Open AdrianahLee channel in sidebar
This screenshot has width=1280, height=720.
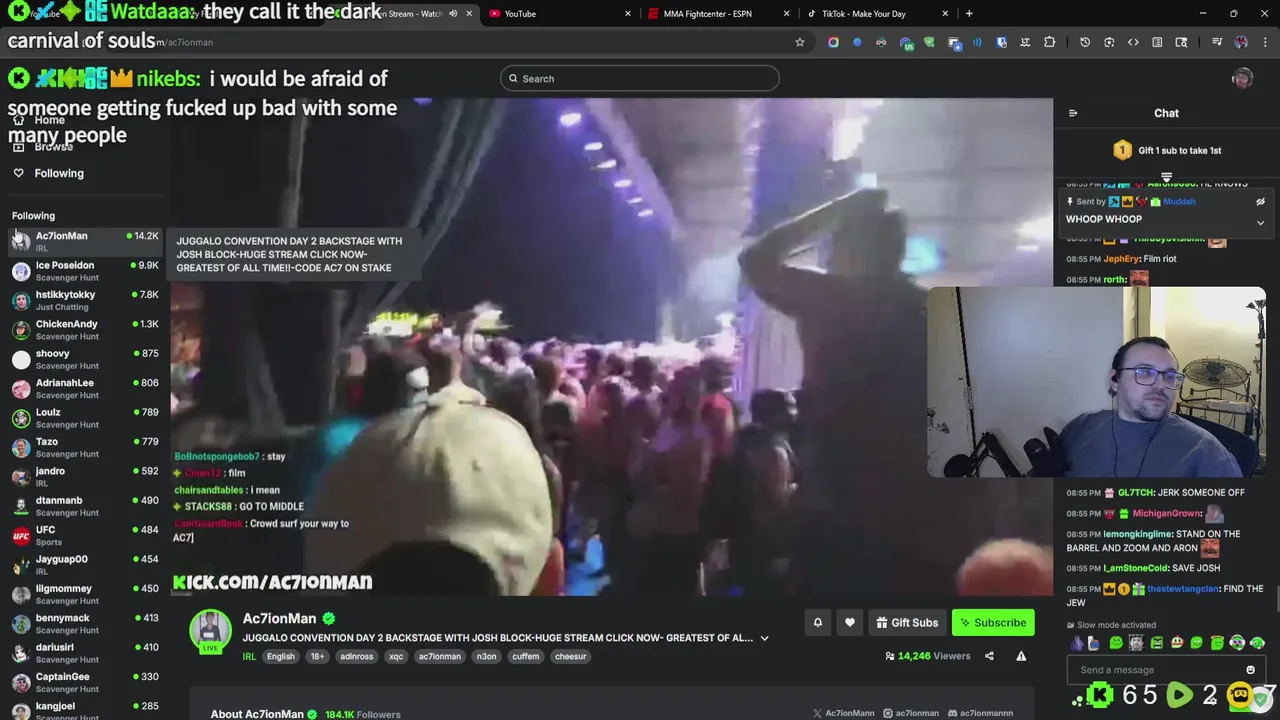pos(84,389)
